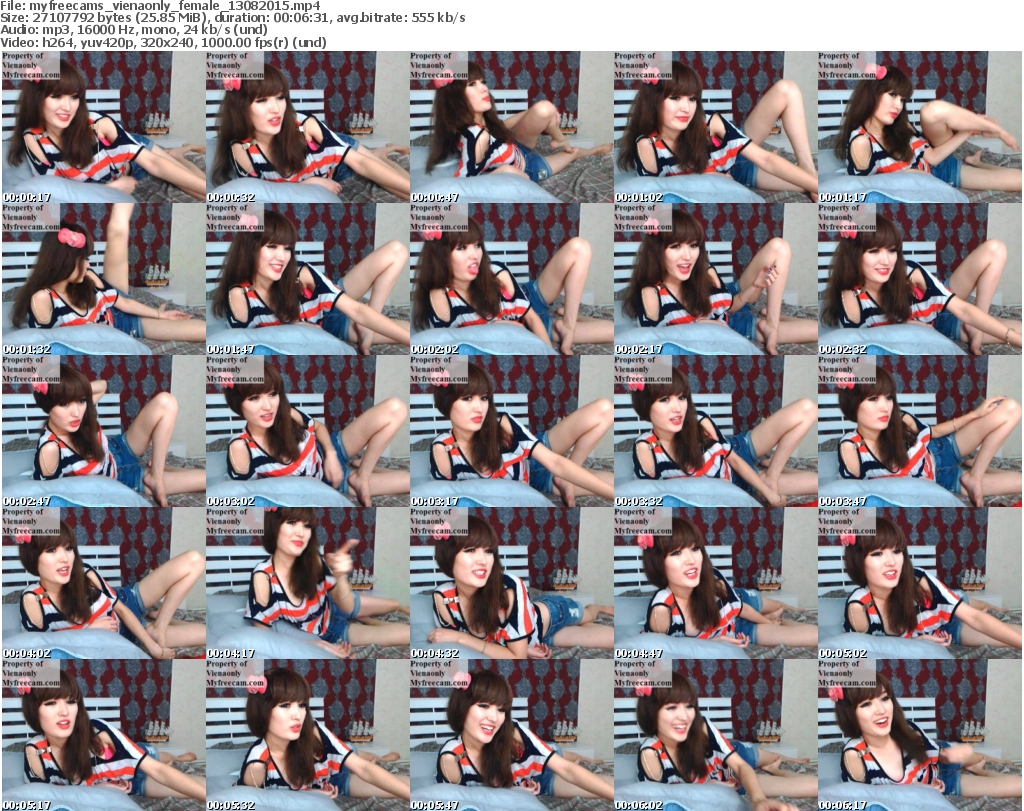1024x811 pixels.
Task: Select the thumbnail stamped 00:04:32
Action: tap(511, 583)
